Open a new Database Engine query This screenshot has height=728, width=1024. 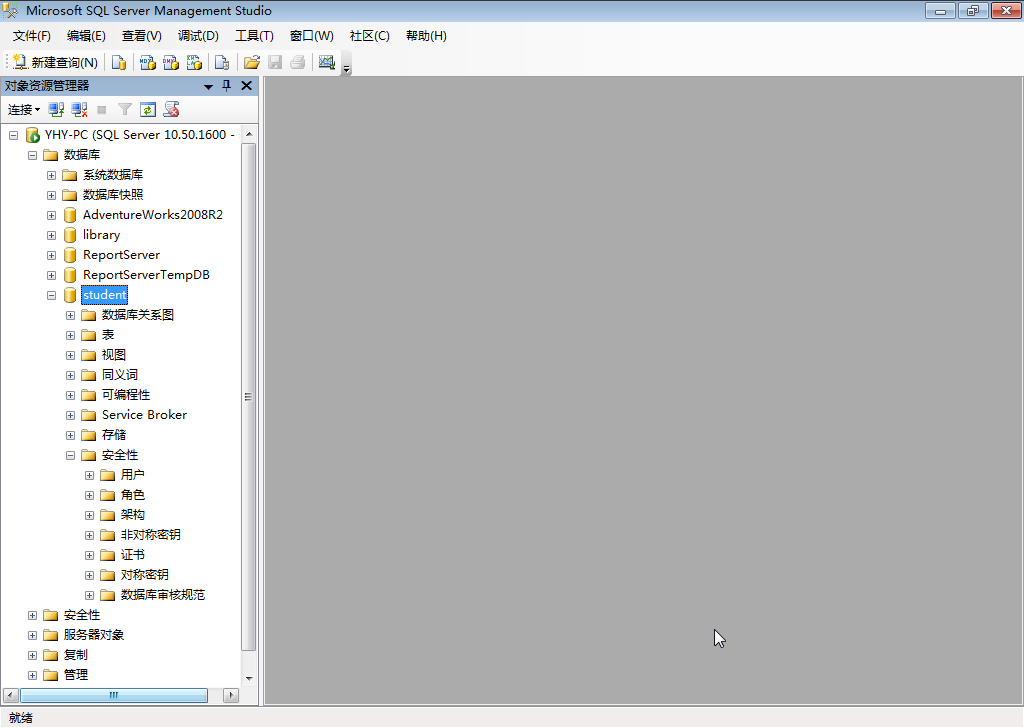click(x=118, y=63)
